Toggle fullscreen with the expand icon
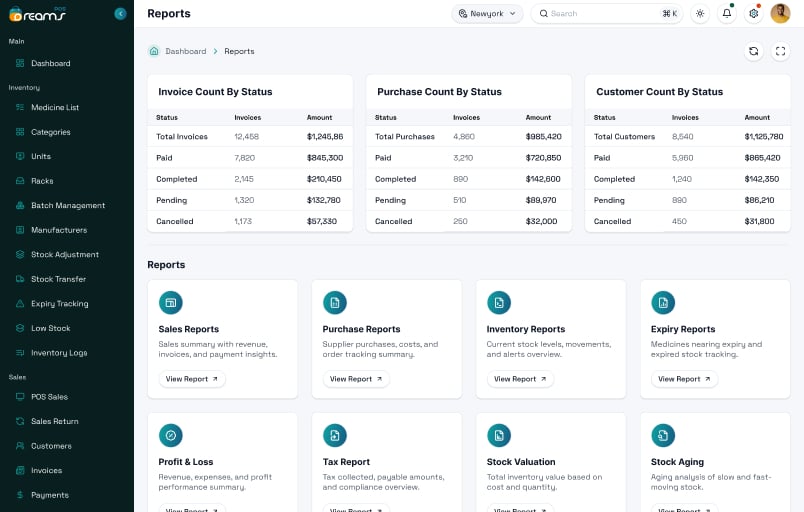The width and height of the screenshot is (804, 512). (x=780, y=51)
